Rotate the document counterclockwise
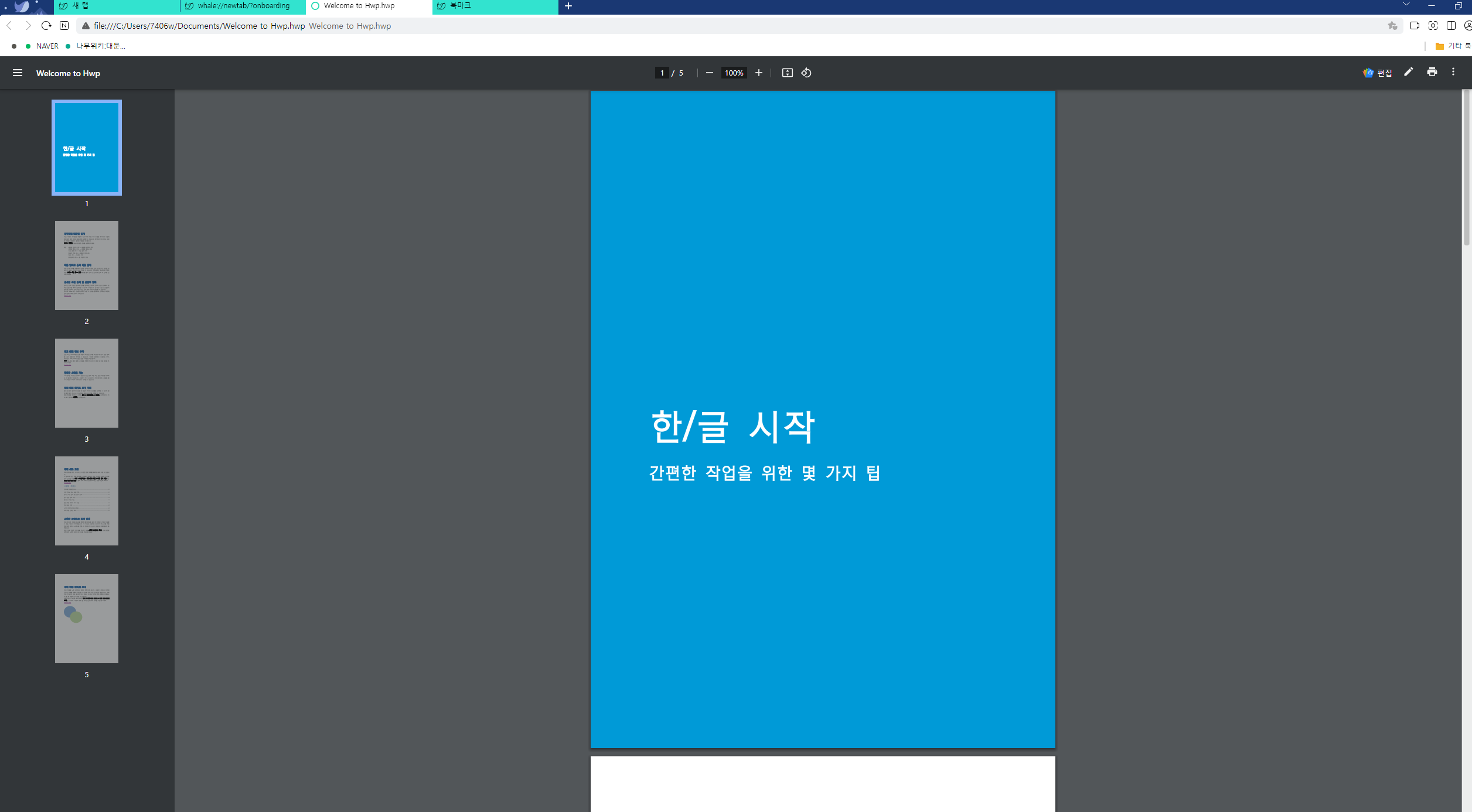The image size is (1472, 812). coord(806,73)
